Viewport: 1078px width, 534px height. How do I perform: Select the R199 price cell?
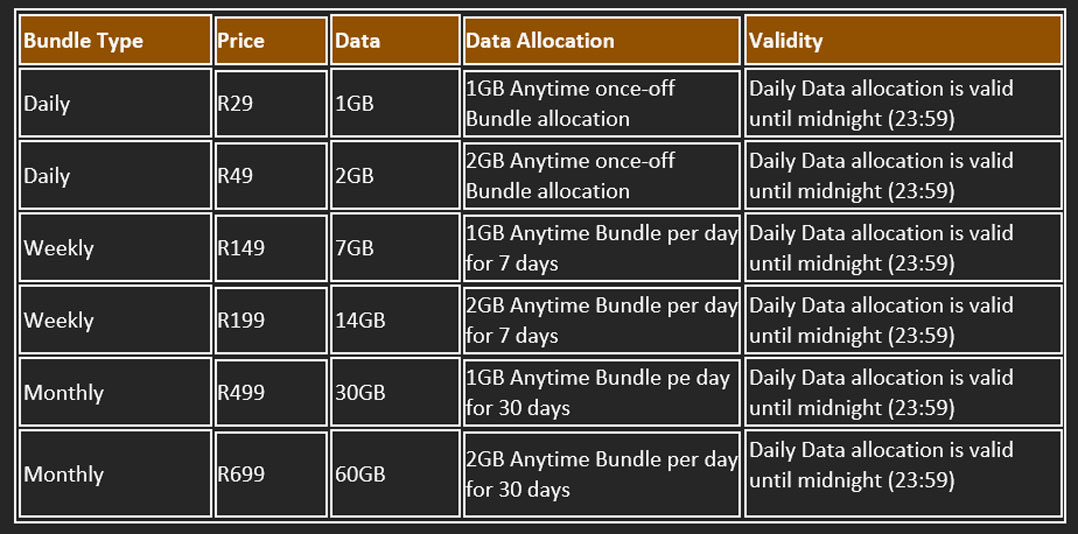coord(241,320)
